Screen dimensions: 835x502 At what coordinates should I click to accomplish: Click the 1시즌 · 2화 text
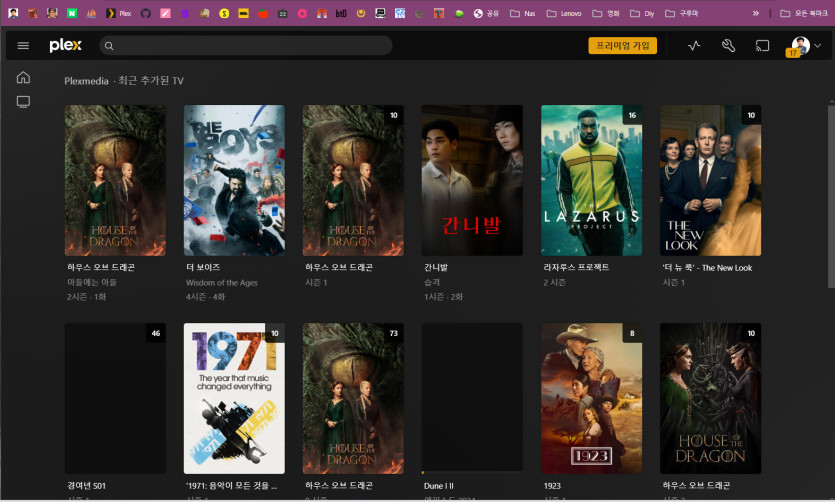tap(443, 297)
